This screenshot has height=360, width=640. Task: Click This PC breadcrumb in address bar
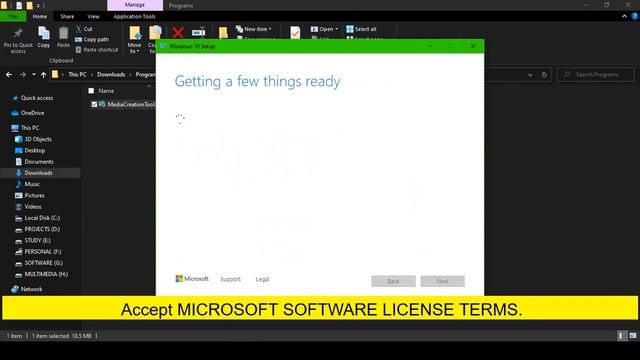(x=77, y=75)
